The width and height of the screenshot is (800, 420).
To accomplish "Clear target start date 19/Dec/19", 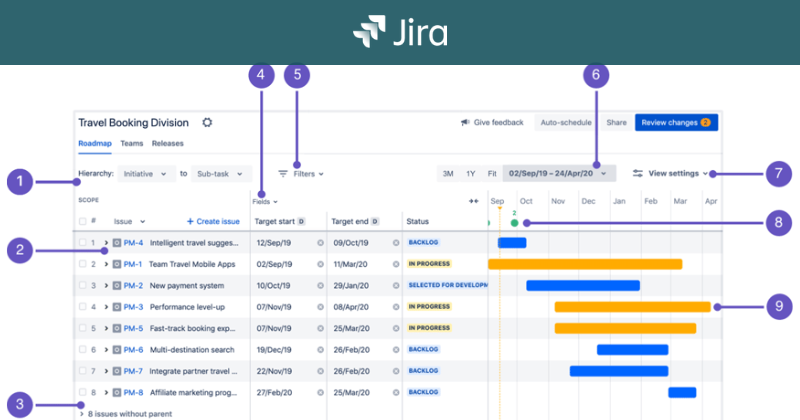I will click(320, 350).
